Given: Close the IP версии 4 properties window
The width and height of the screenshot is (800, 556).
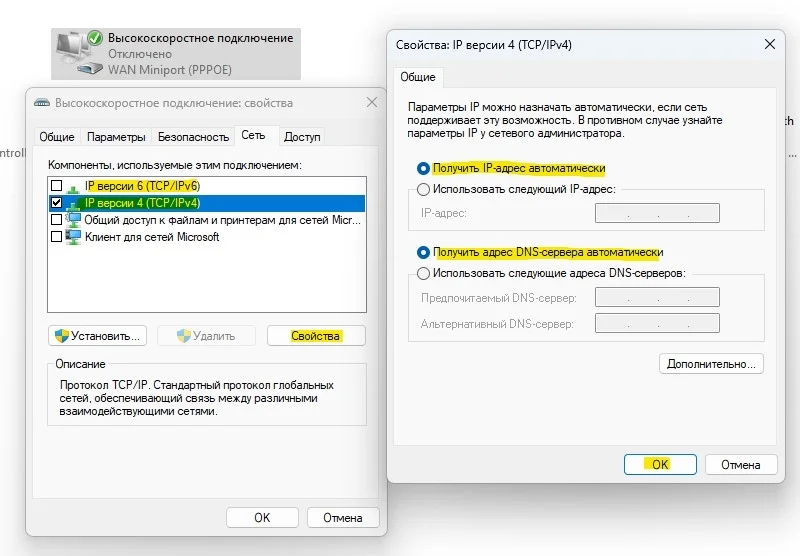Looking at the screenshot, I should point(769,45).
